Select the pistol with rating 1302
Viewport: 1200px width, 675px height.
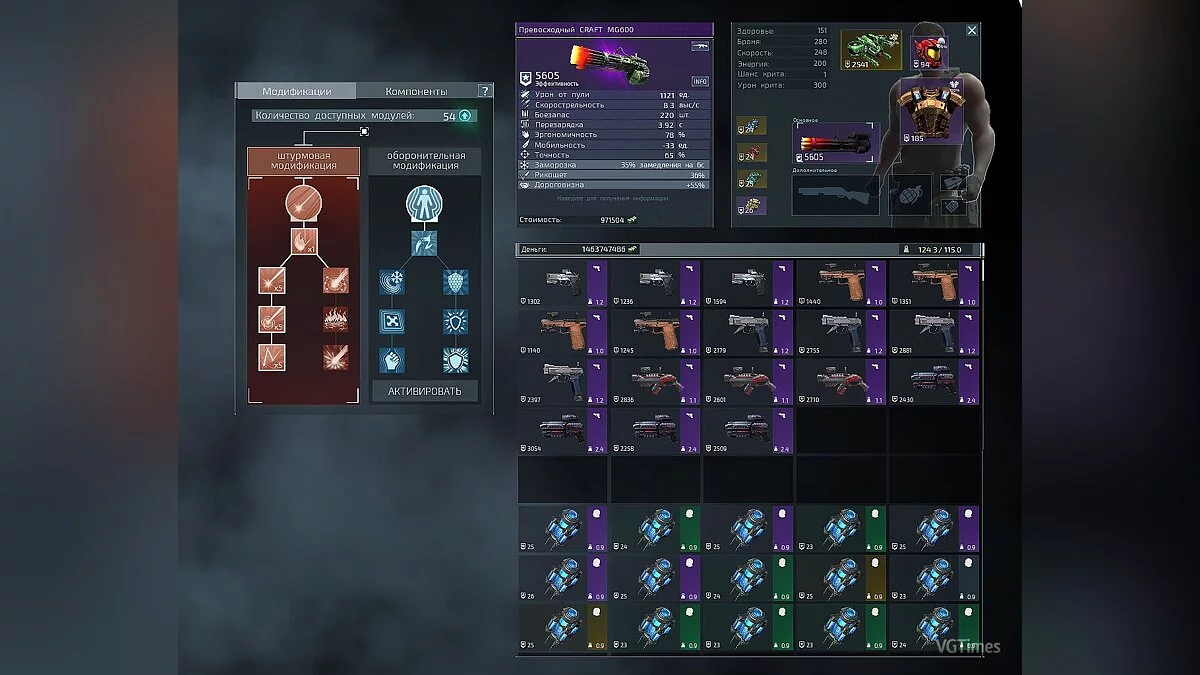click(x=563, y=283)
